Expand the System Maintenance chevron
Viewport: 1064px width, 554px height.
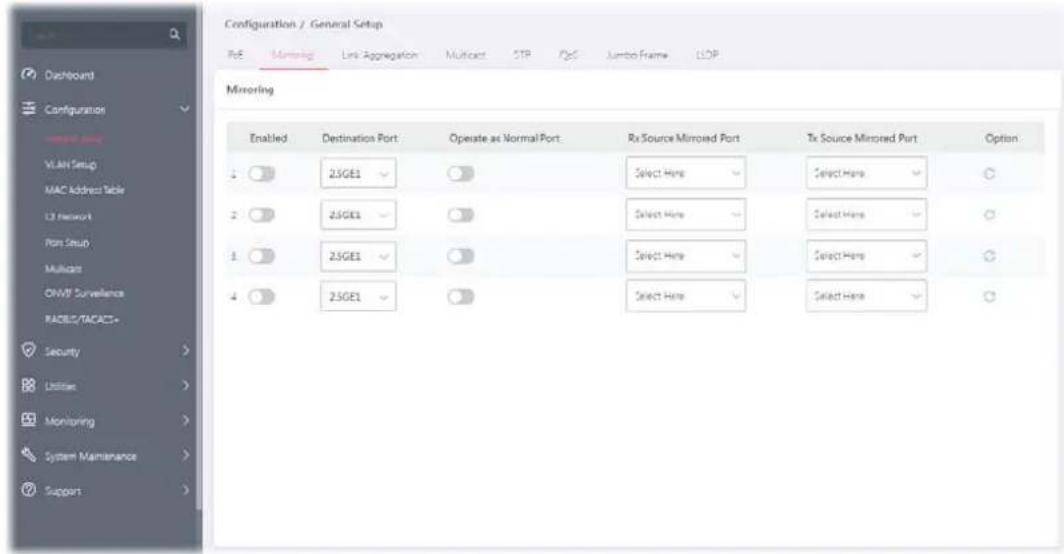pos(185,455)
